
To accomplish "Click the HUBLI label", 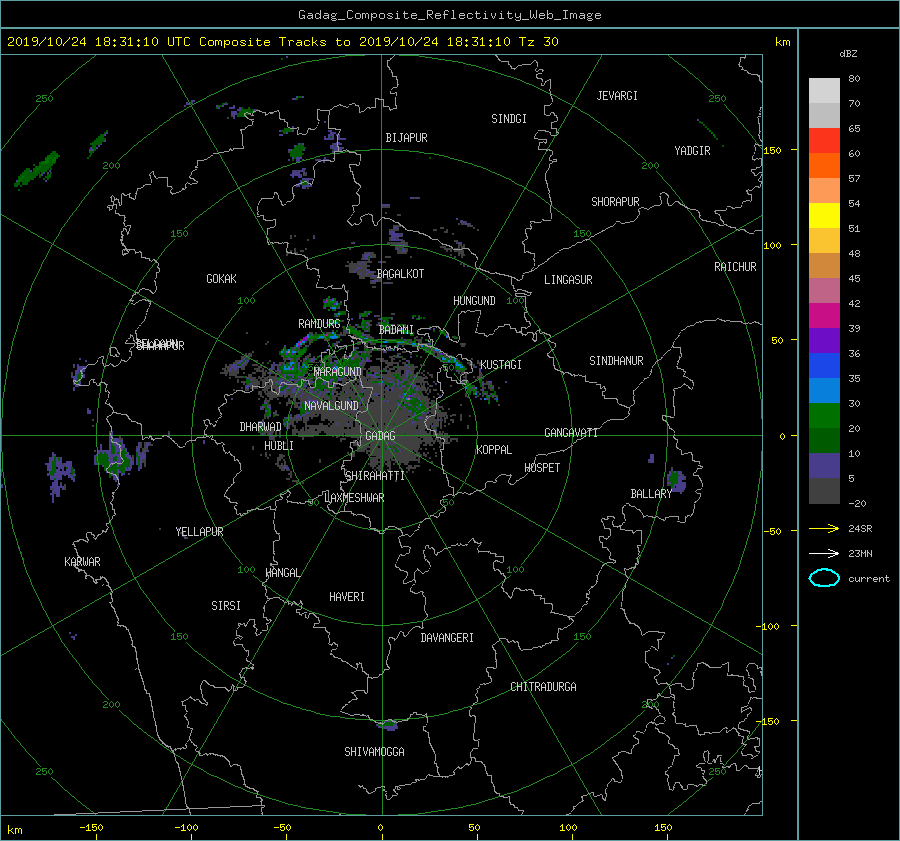I will click(x=279, y=445).
